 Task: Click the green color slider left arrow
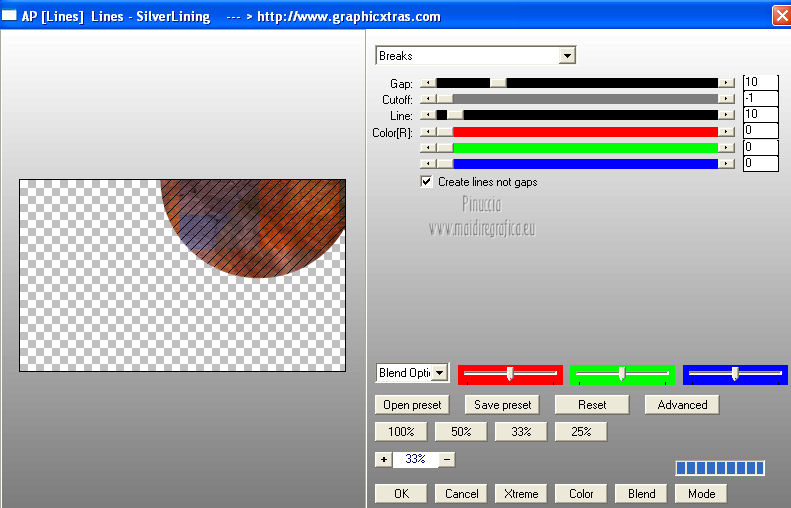pyautogui.click(x=428, y=148)
